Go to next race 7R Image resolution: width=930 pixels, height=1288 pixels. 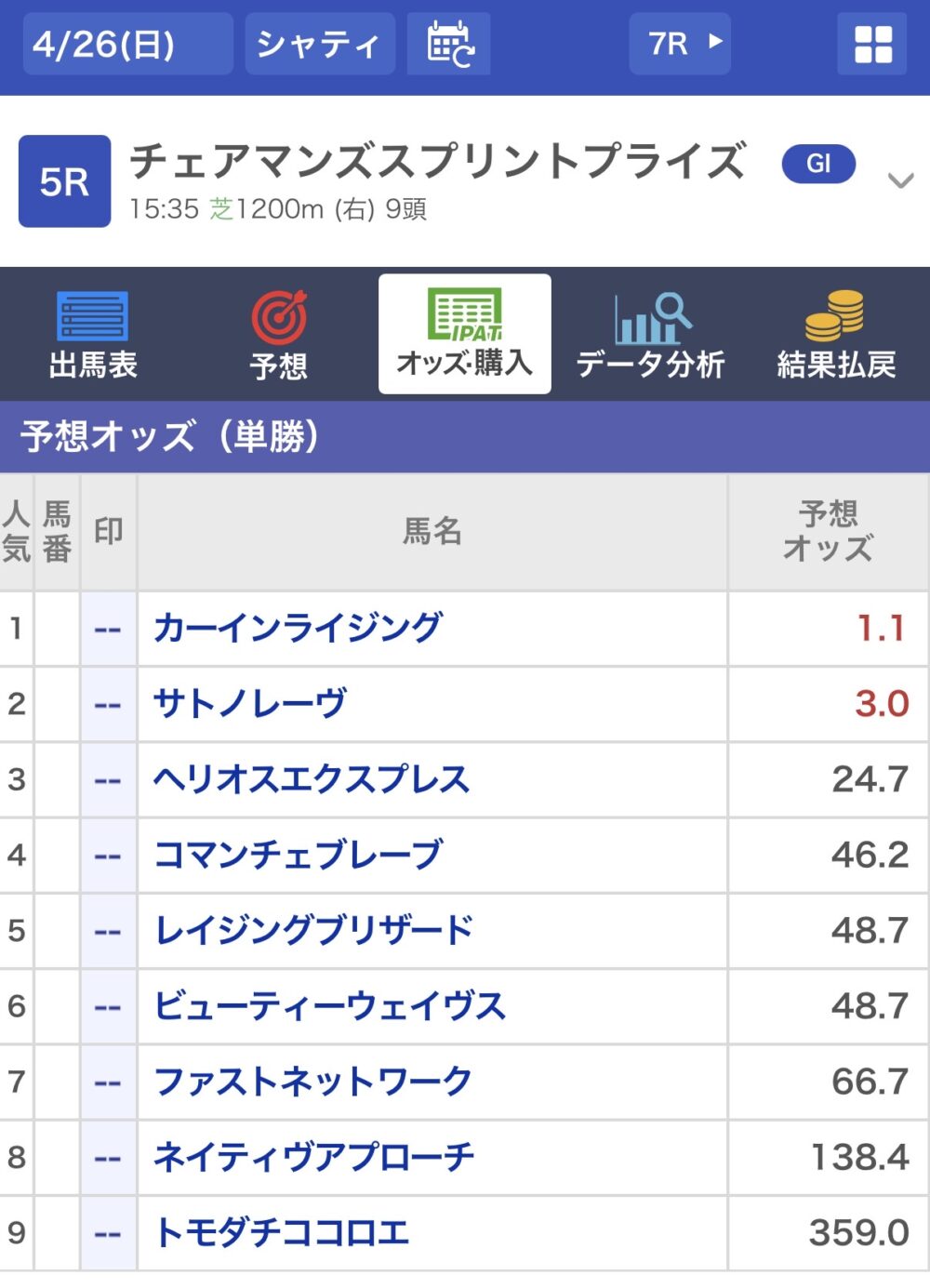[x=680, y=44]
